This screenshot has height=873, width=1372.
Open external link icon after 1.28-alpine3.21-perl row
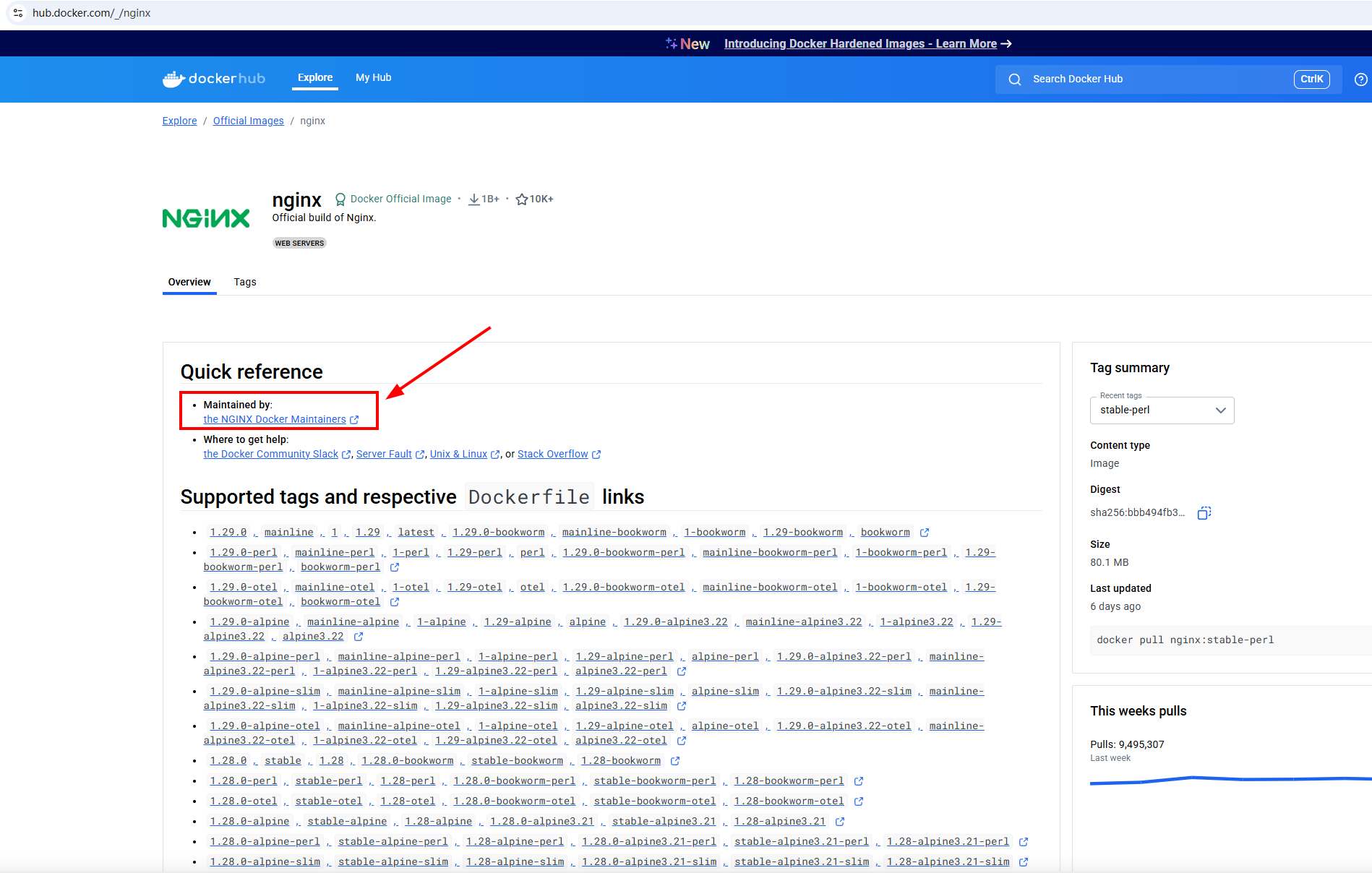pos(1024,842)
